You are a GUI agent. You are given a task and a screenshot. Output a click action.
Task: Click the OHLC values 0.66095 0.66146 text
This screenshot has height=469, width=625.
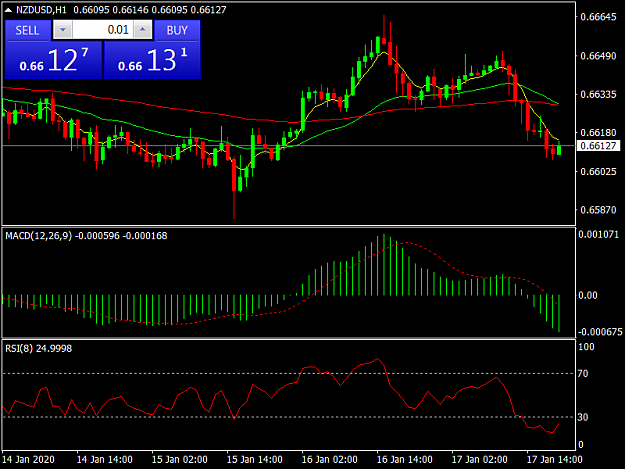coord(111,10)
